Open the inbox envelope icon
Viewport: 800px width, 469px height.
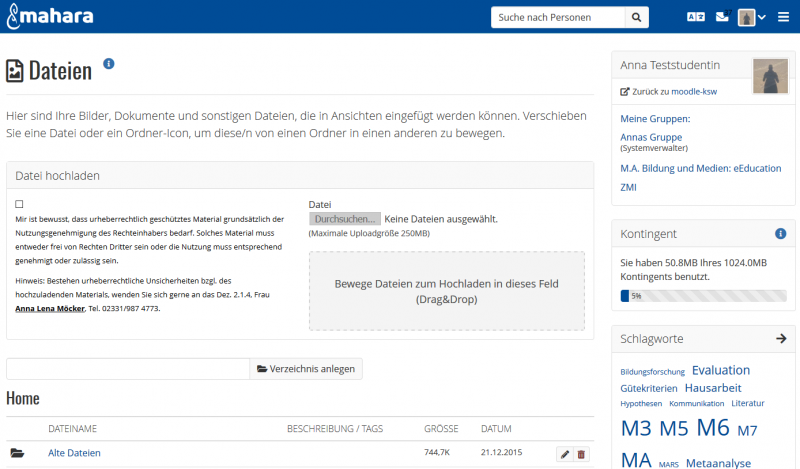(x=722, y=16)
